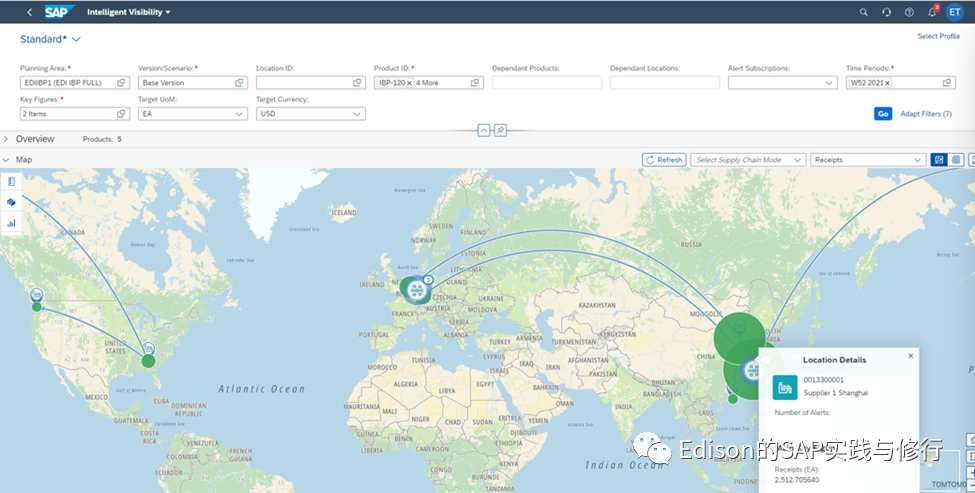
Task: Open the Intelligent Visibility app menu
Action: tap(129, 12)
